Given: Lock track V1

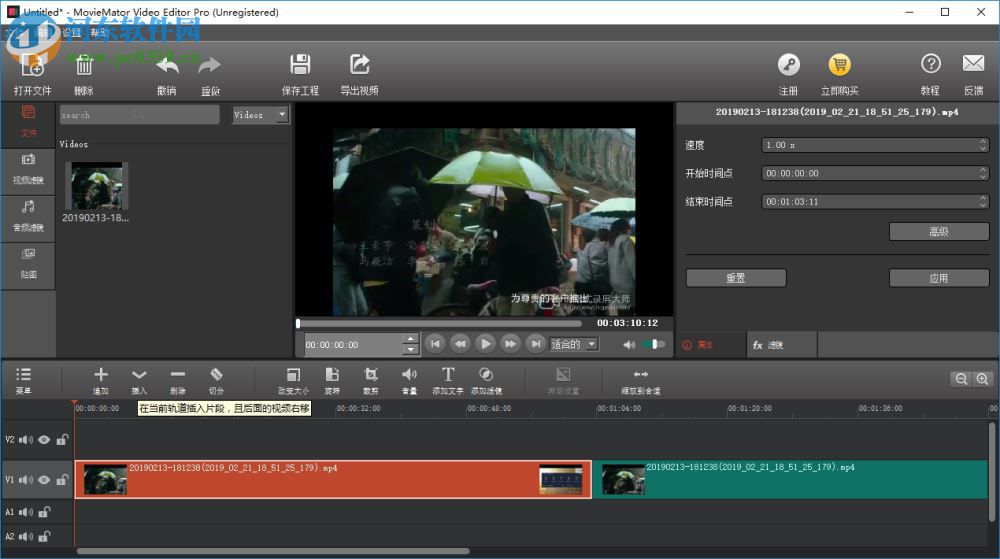Looking at the screenshot, I should [62, 480].
